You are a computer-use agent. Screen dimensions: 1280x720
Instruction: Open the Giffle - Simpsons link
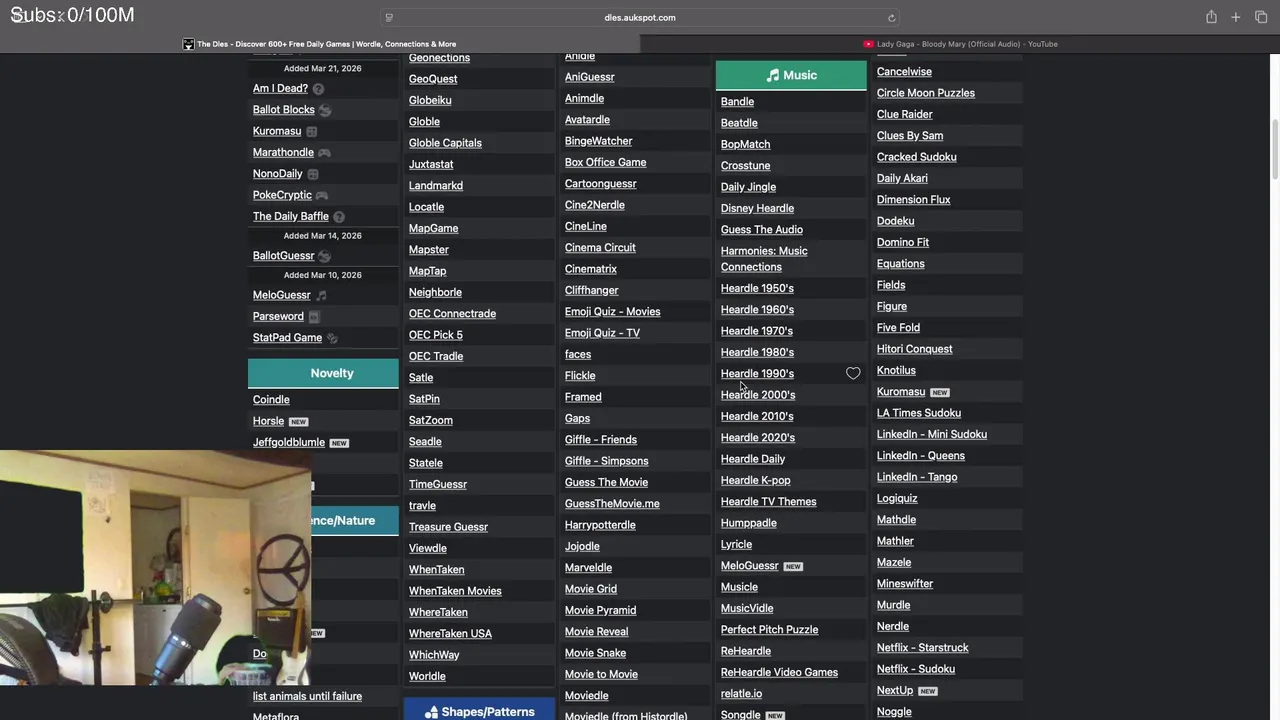(606, 461)
